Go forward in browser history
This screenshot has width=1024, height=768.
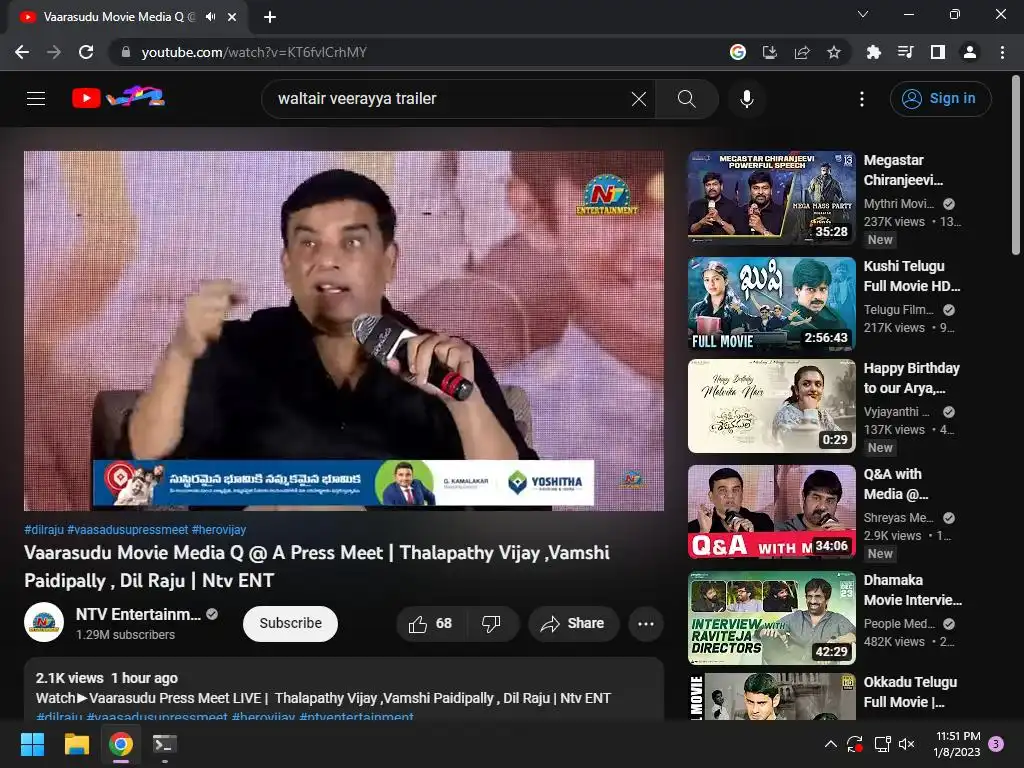coord(54,52)
